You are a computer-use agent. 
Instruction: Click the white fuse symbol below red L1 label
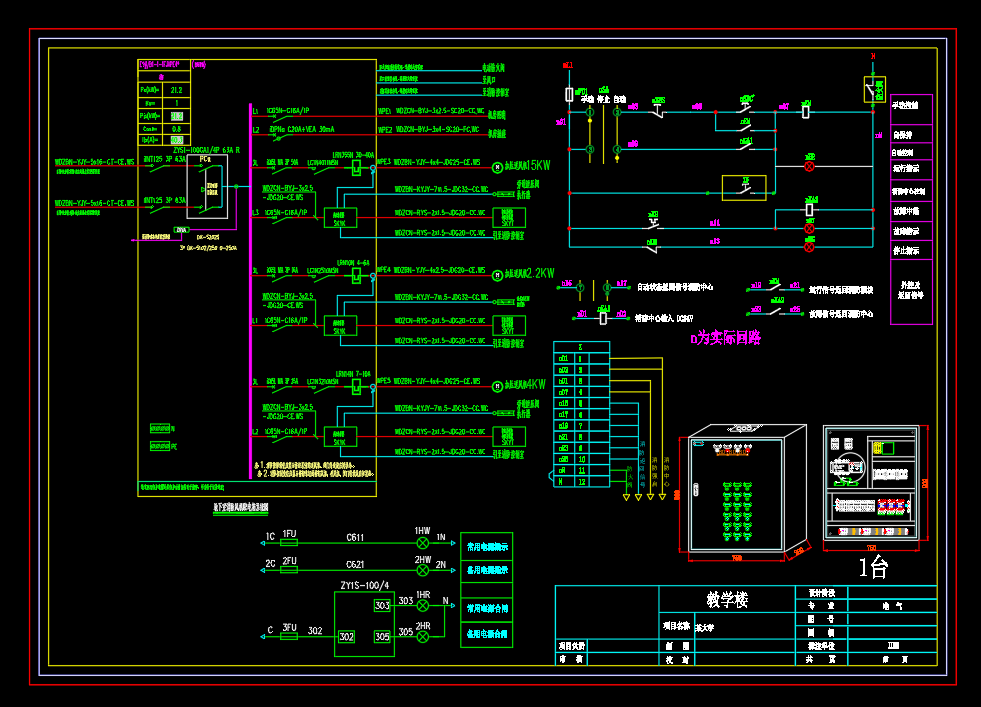pos(569,94)
